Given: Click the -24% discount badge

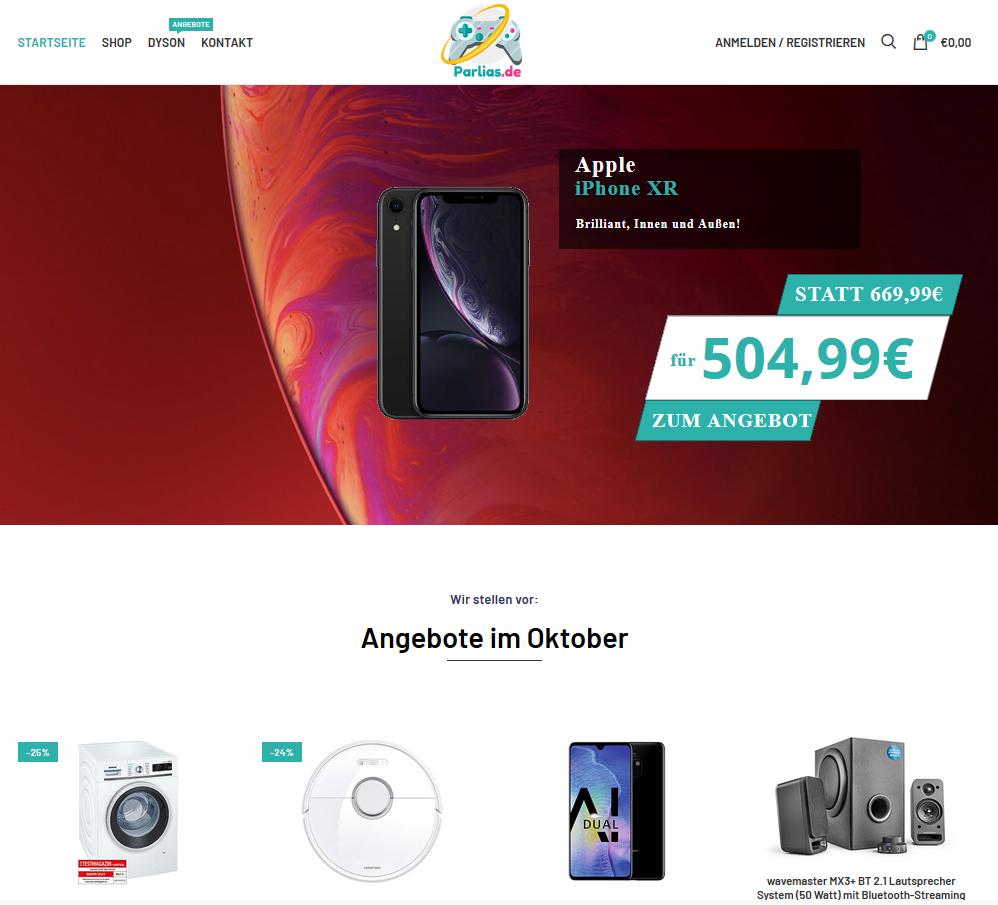Looking at the screenshot, I should [x=281, y=752].
